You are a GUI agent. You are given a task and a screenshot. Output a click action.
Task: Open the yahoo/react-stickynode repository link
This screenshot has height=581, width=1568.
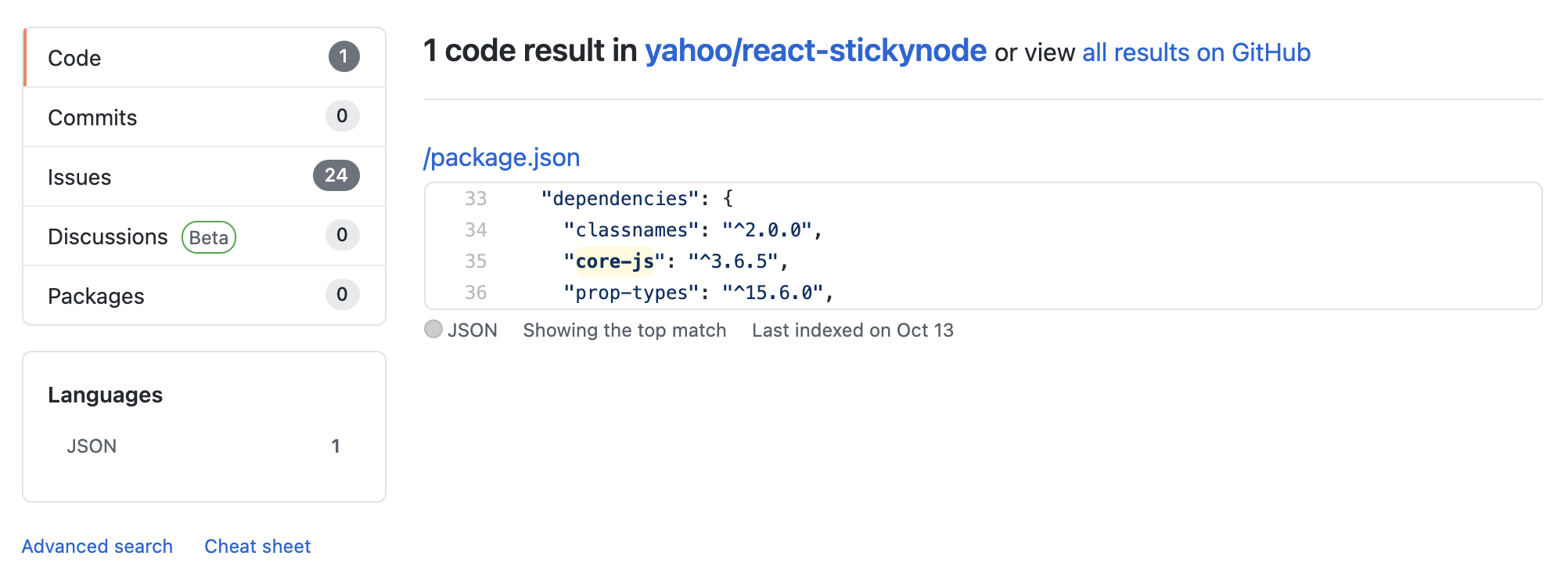(814, 52)
